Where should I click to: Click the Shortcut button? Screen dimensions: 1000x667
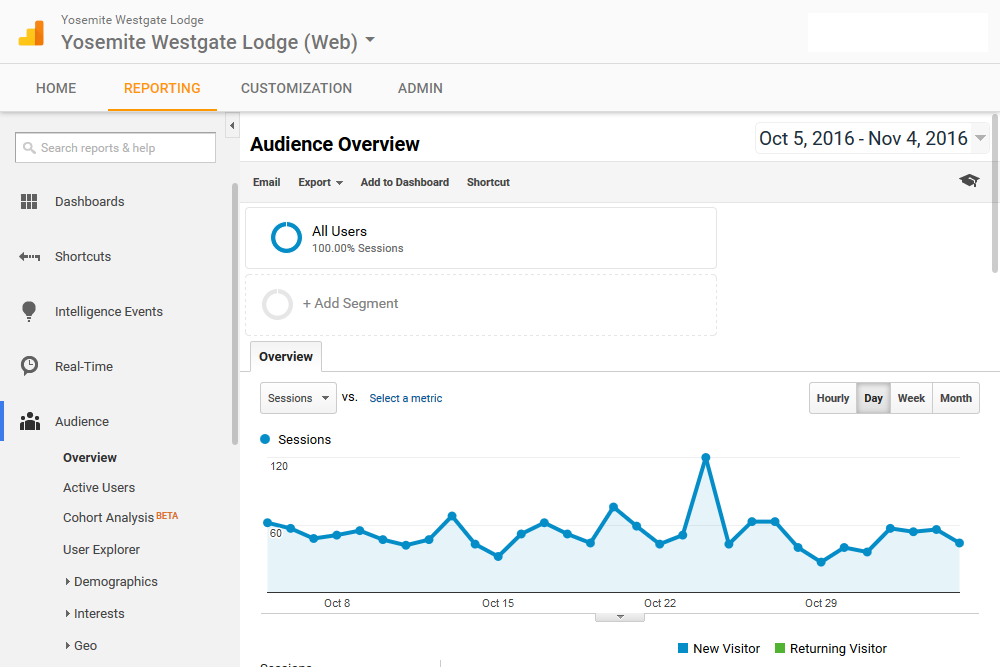(489, 182)
